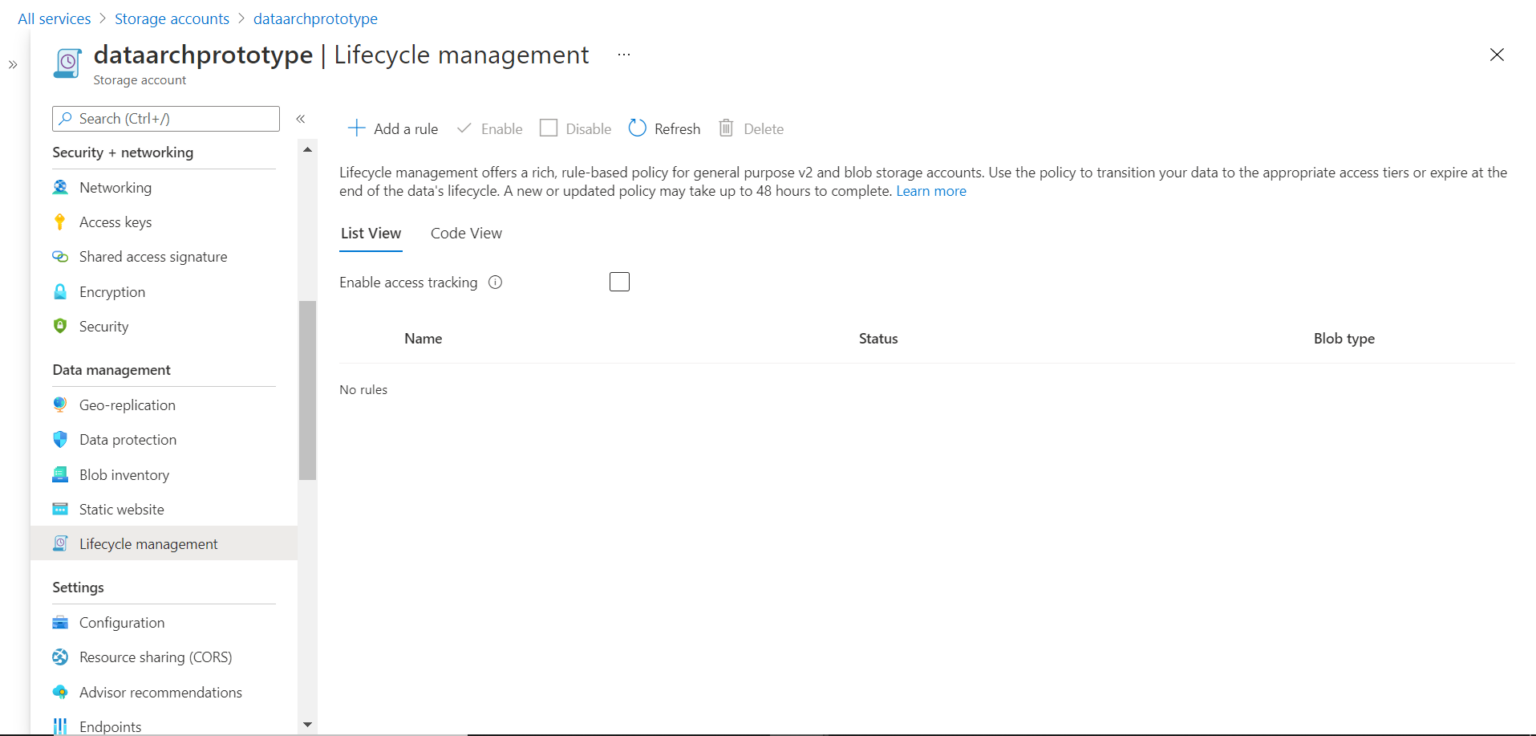Open Access keys via its key icon
The width and height of the screenshot is (1536, 736).
[x=60, y=222]
